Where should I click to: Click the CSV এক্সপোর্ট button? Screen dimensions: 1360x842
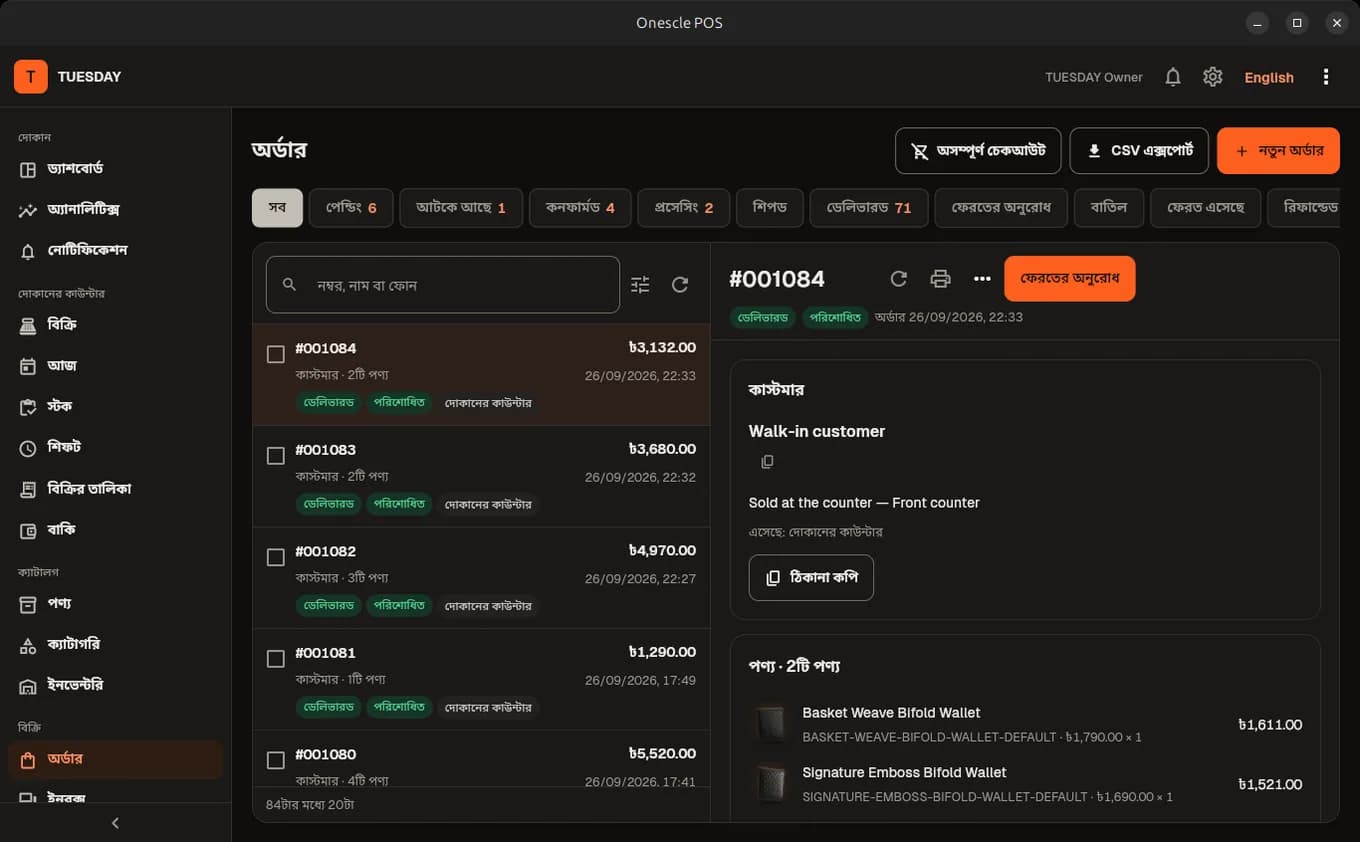pos(1139,151)
